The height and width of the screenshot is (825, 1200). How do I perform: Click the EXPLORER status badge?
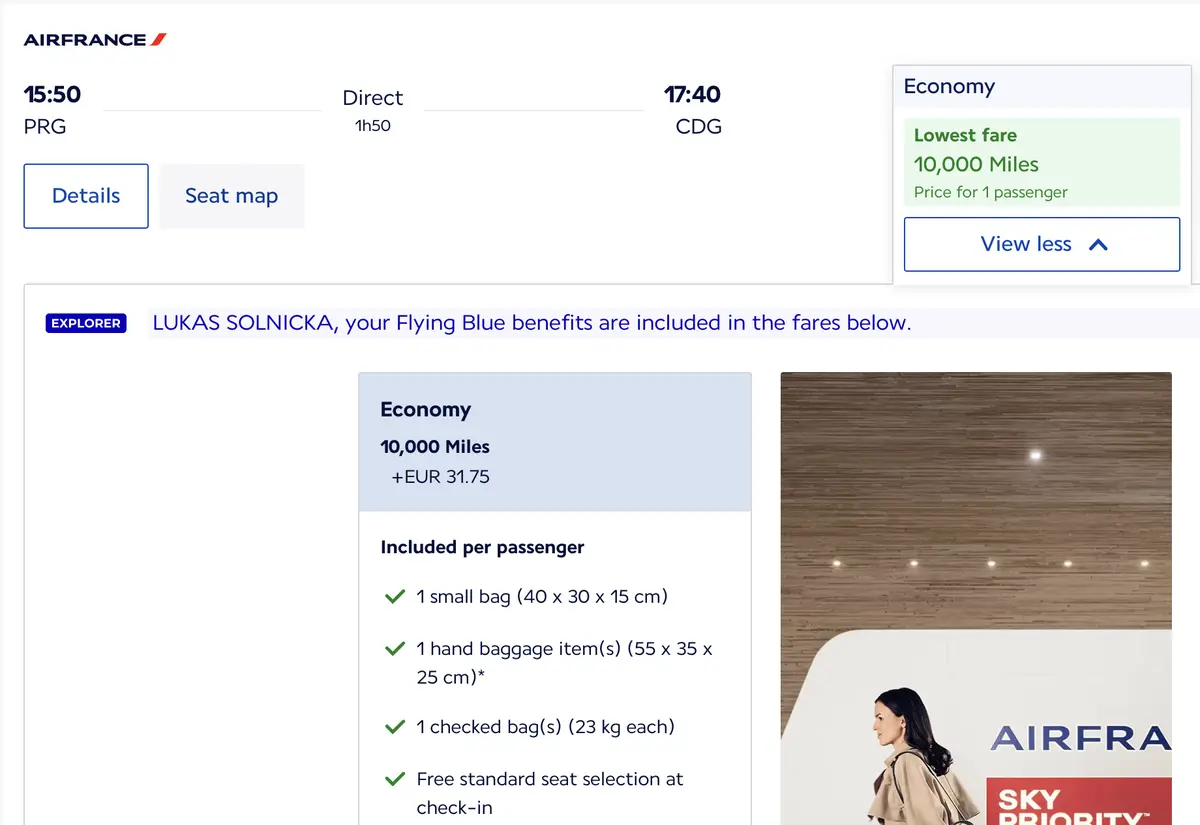(x=86, y=323)
